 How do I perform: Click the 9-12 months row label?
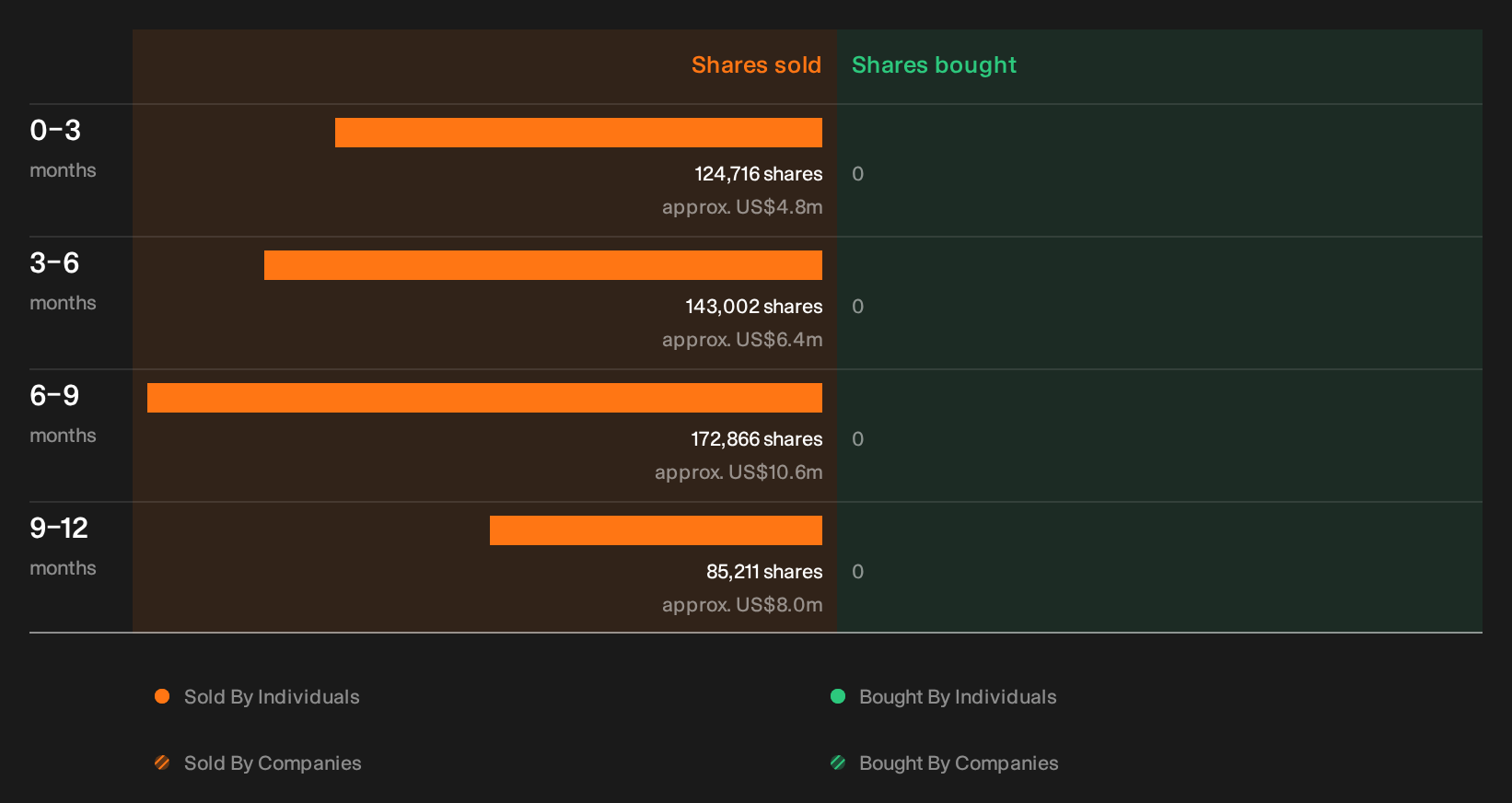tap(63, 546)
